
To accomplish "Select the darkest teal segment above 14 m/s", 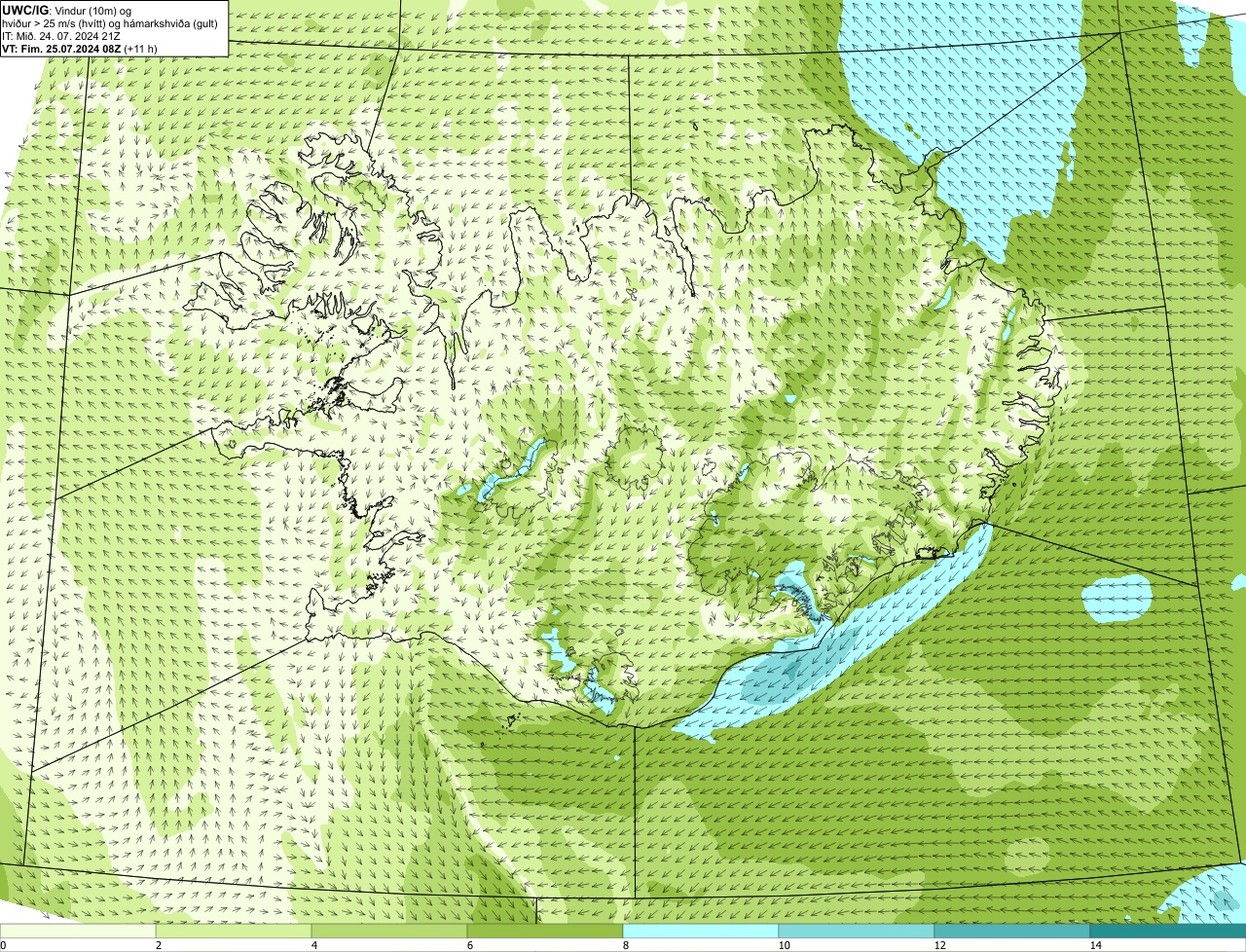I will [x=1168, y=931].
